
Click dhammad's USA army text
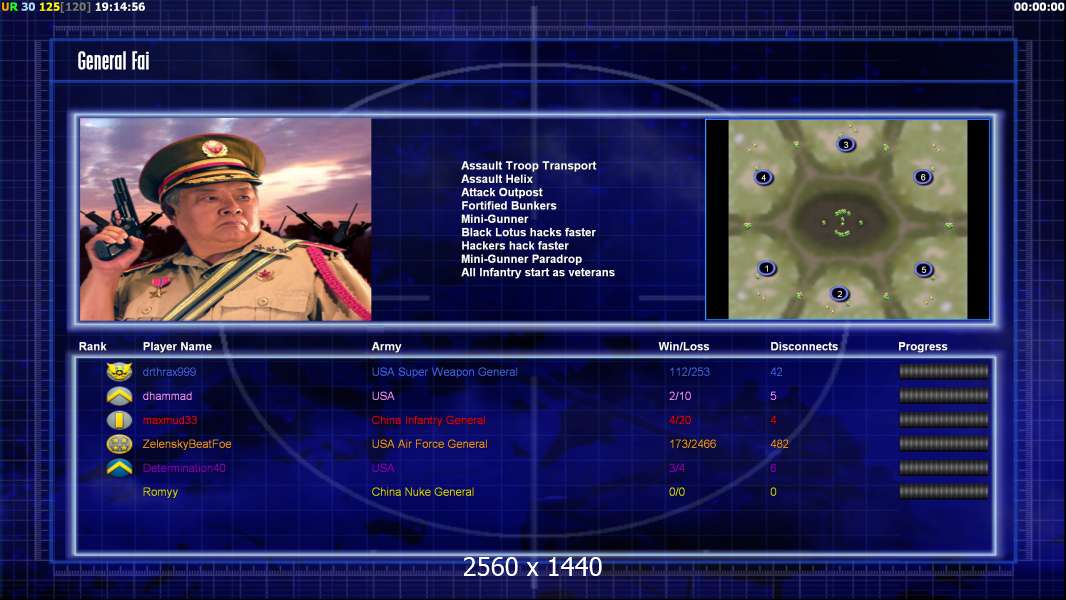[x=383, y=395]
